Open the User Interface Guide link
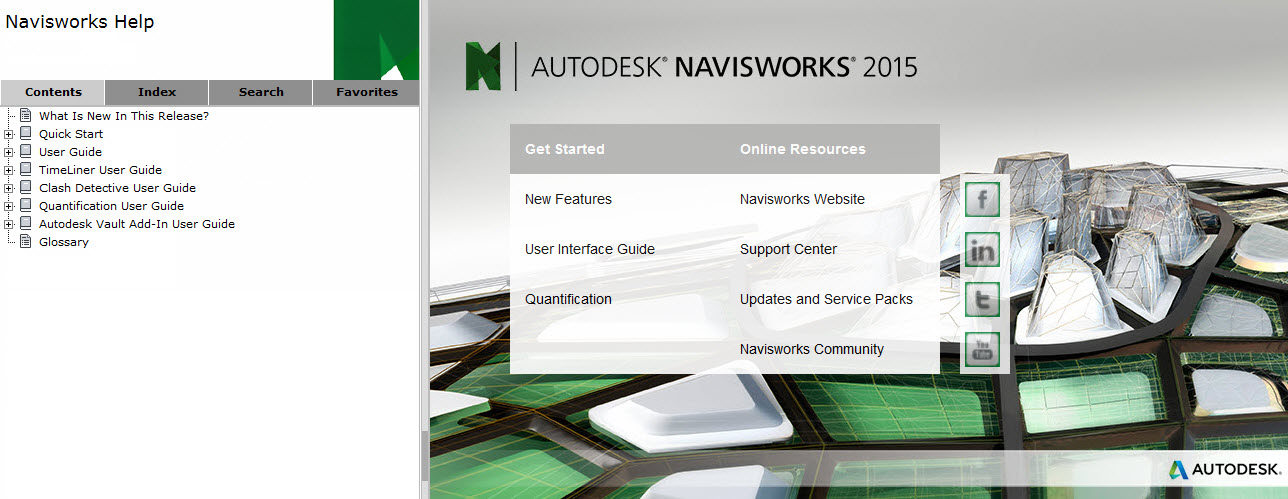Image resolution: width=1288 pixels, height=499 pixels. 590,249
